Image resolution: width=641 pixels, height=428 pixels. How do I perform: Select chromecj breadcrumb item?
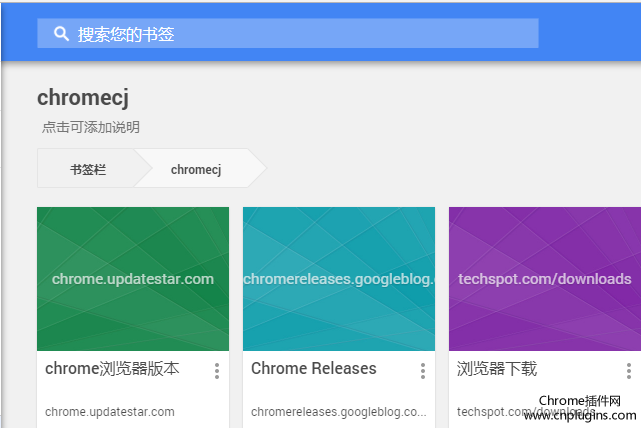point(196,169)
